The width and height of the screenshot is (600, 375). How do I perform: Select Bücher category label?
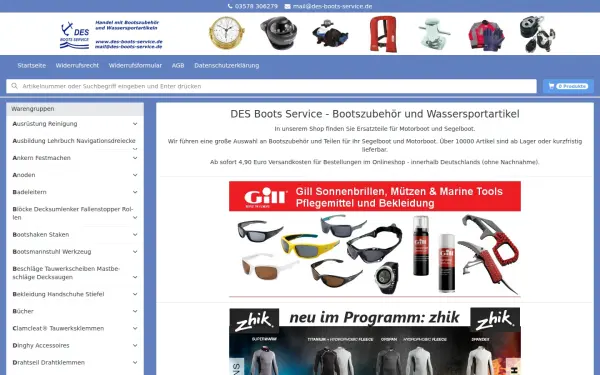click(23, 311)
